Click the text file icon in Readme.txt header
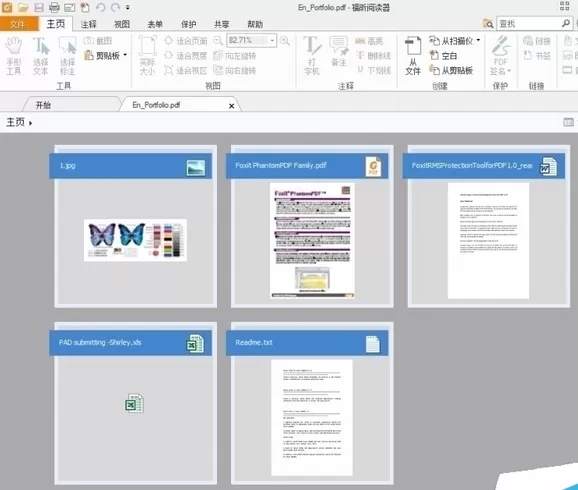Viewport: 578px width, 490px height. (372, 344)
